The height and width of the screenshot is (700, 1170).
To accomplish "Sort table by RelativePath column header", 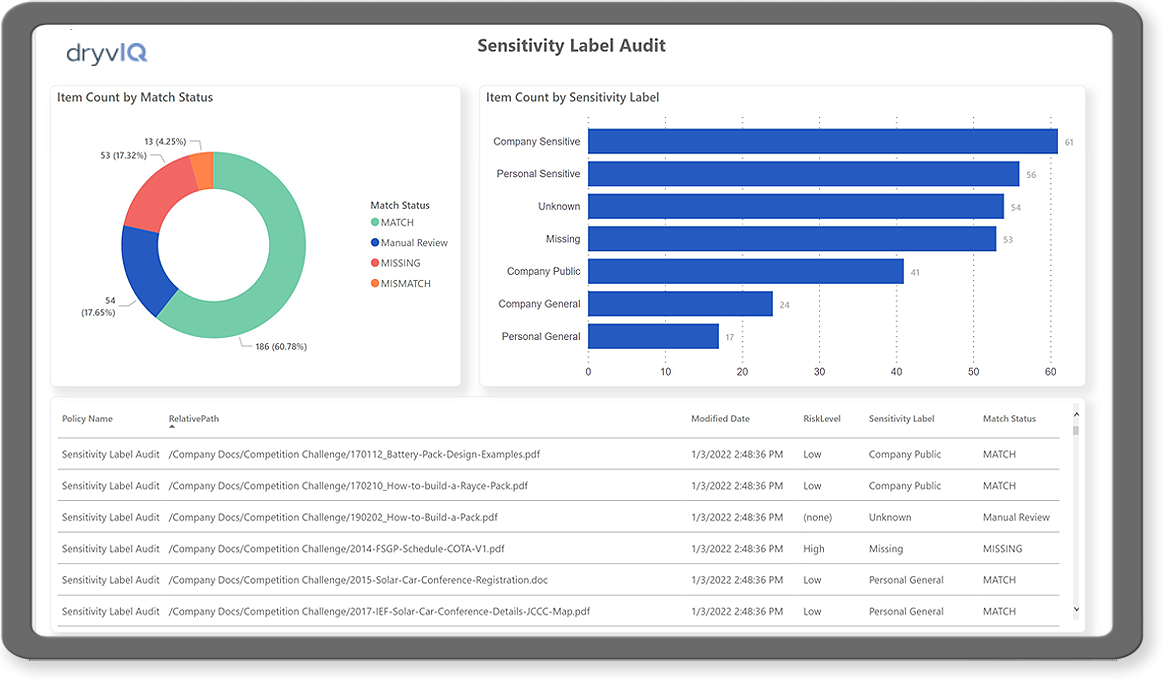I will [x=193, y=419].
